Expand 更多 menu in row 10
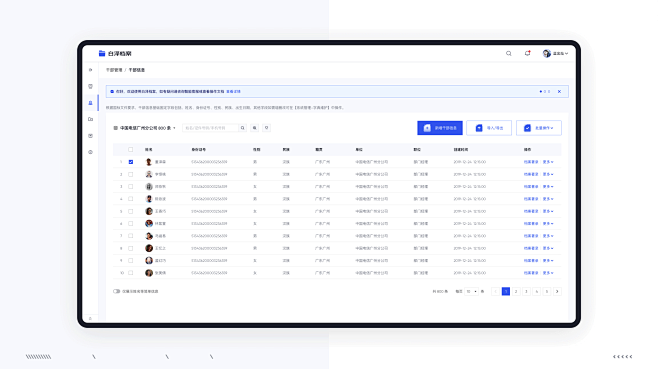 click(548, 273)
